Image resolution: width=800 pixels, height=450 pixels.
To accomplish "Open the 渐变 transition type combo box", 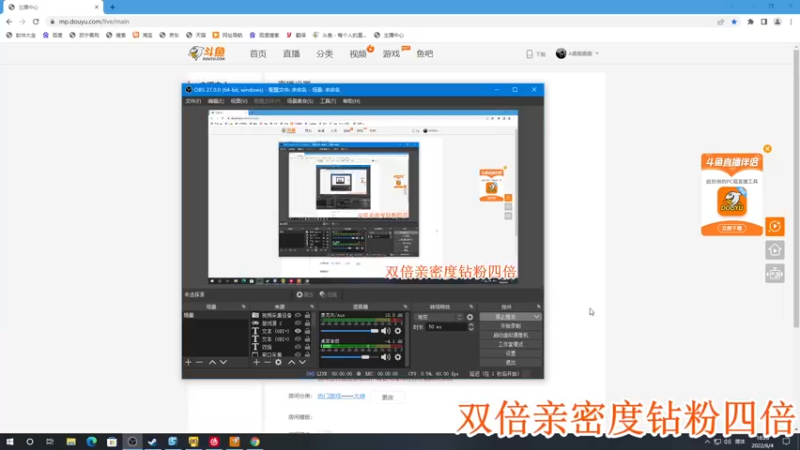I will tap(438, 317).
